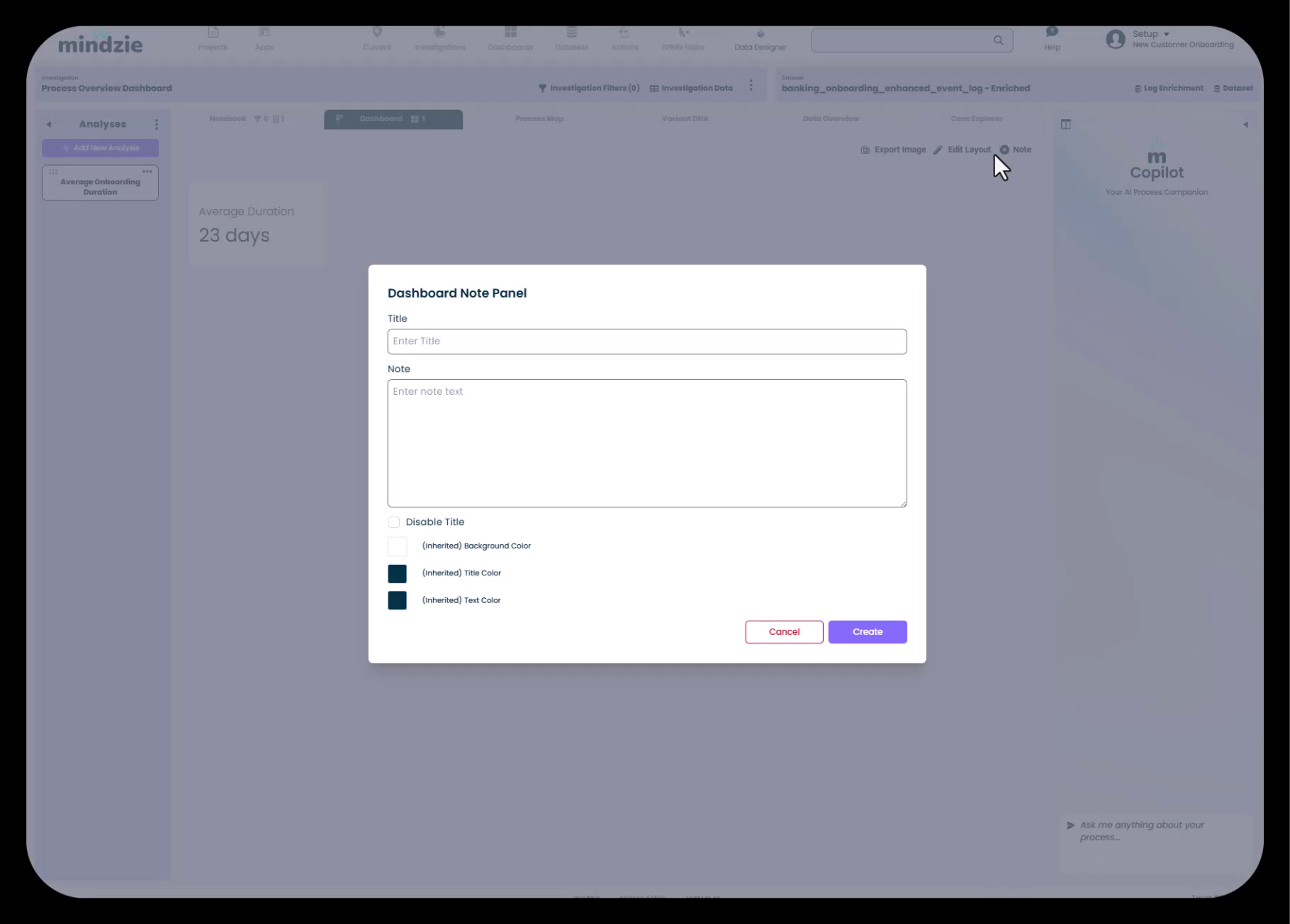The width and height of the screenshot is (1290, 924).
Task: Switch to the Data Overview tab
Action: (x=830, y=119)
